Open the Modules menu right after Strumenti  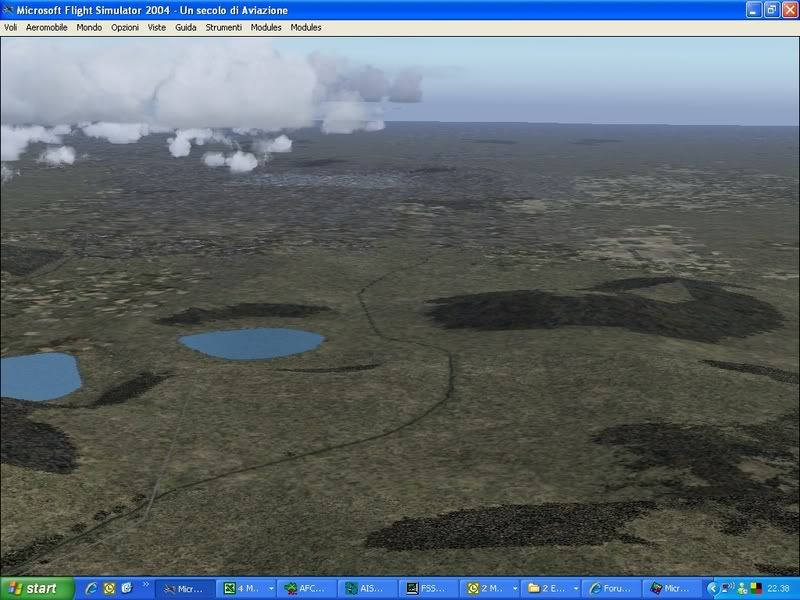(266, 28)
